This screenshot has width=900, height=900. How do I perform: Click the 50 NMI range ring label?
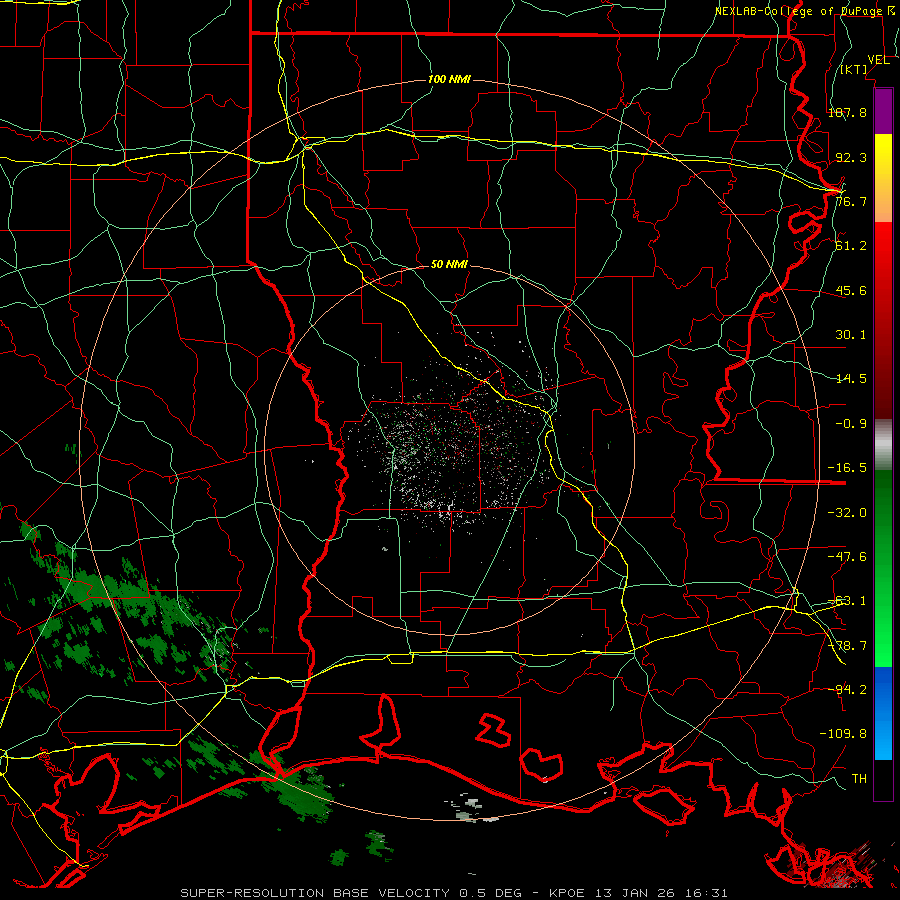449,264
